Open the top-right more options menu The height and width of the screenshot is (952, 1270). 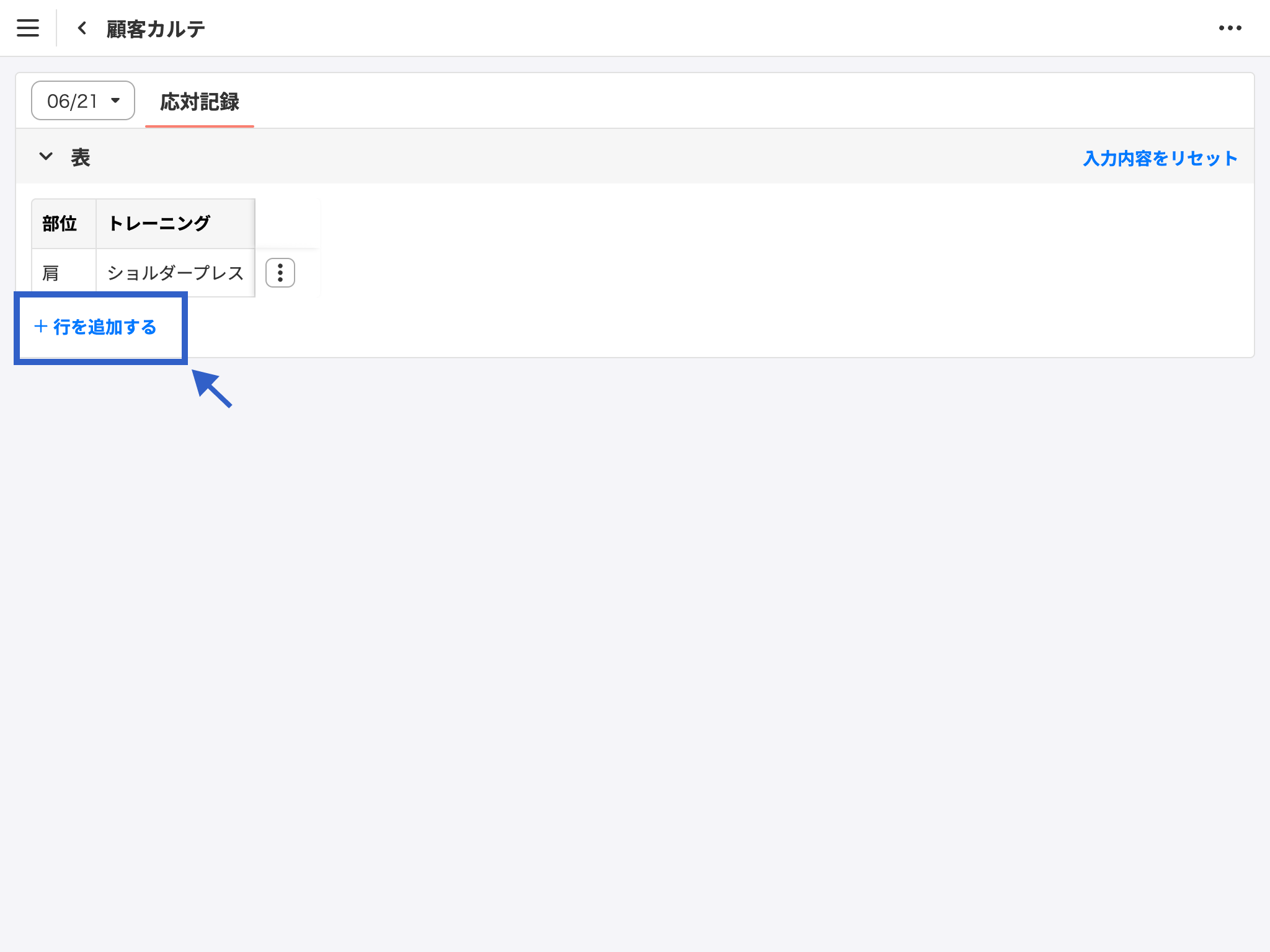1230,28
